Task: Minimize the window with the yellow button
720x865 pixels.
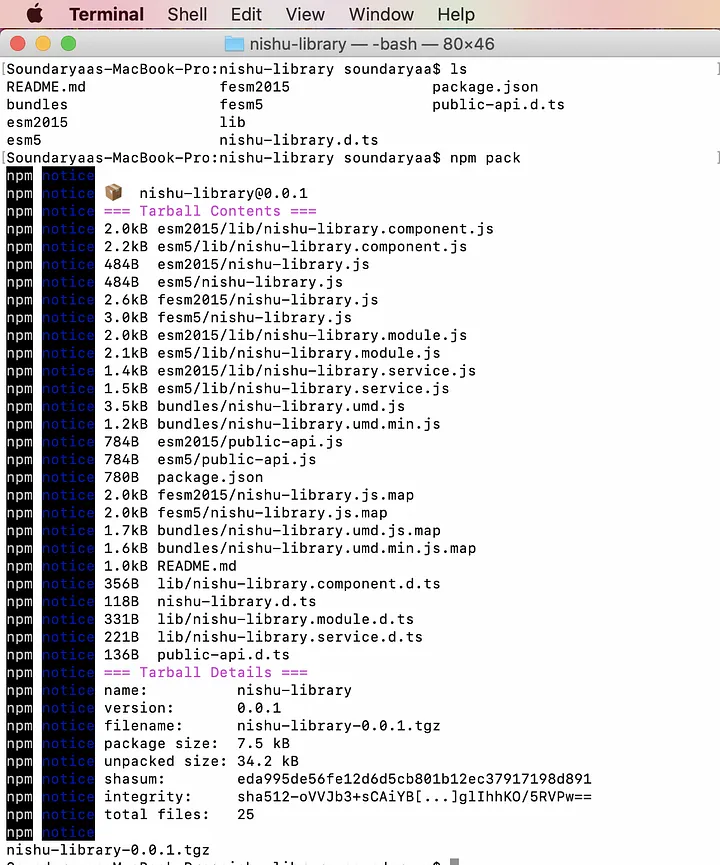Action: click(x=43, y=44)
